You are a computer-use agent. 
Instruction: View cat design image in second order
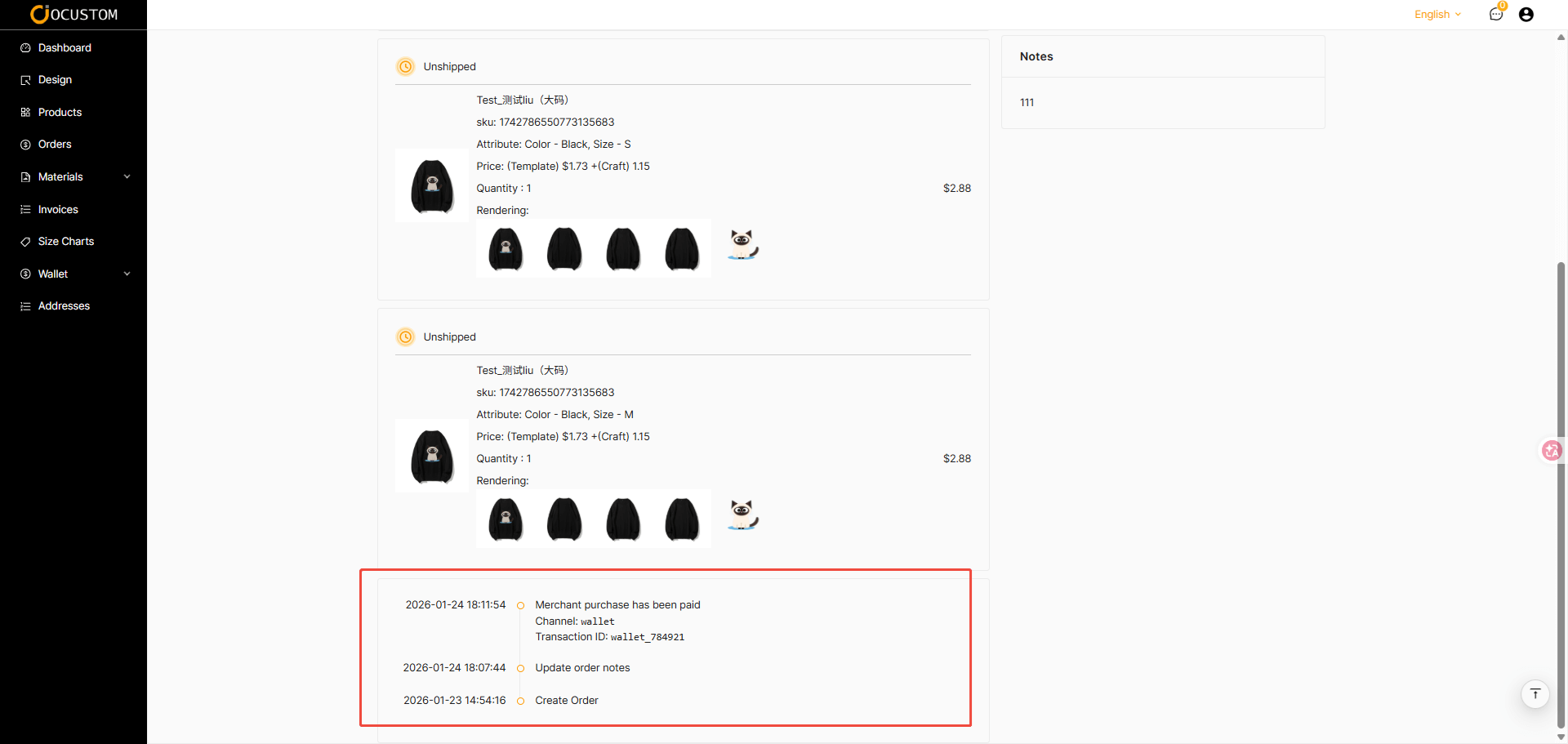pyautogui.click(x=742, y=515)
